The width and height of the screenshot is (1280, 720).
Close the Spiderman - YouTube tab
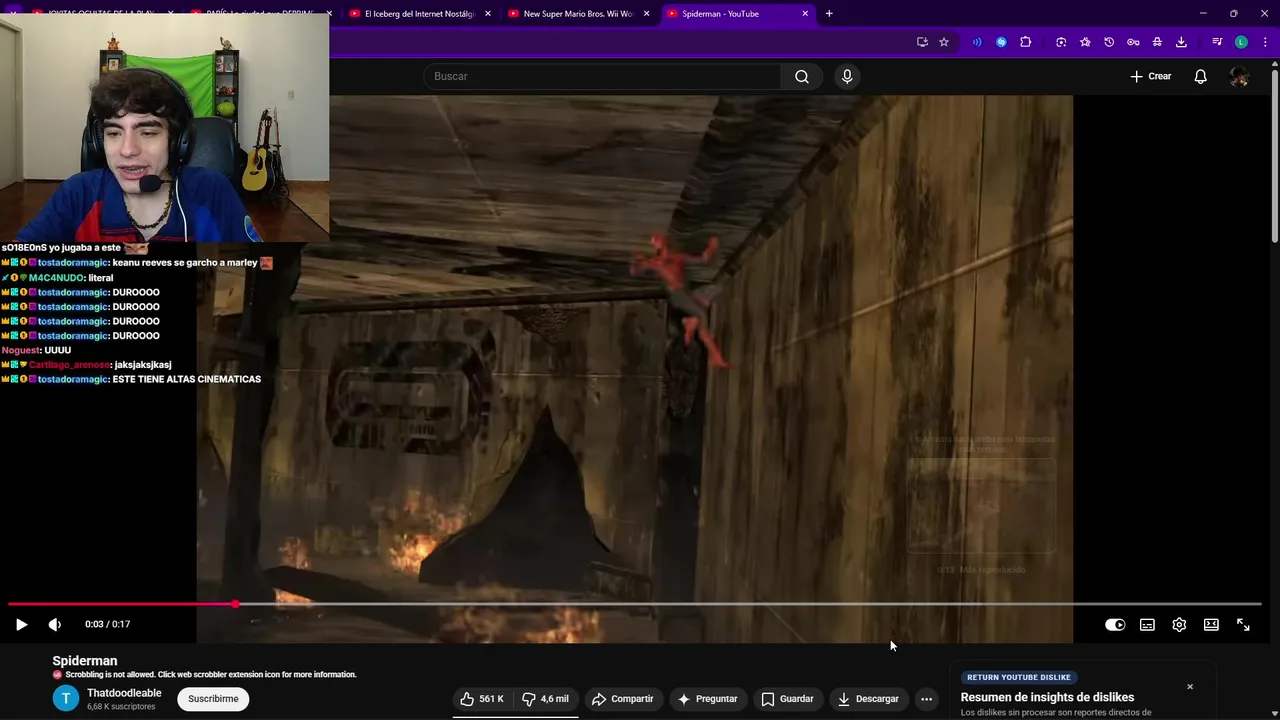805,14
